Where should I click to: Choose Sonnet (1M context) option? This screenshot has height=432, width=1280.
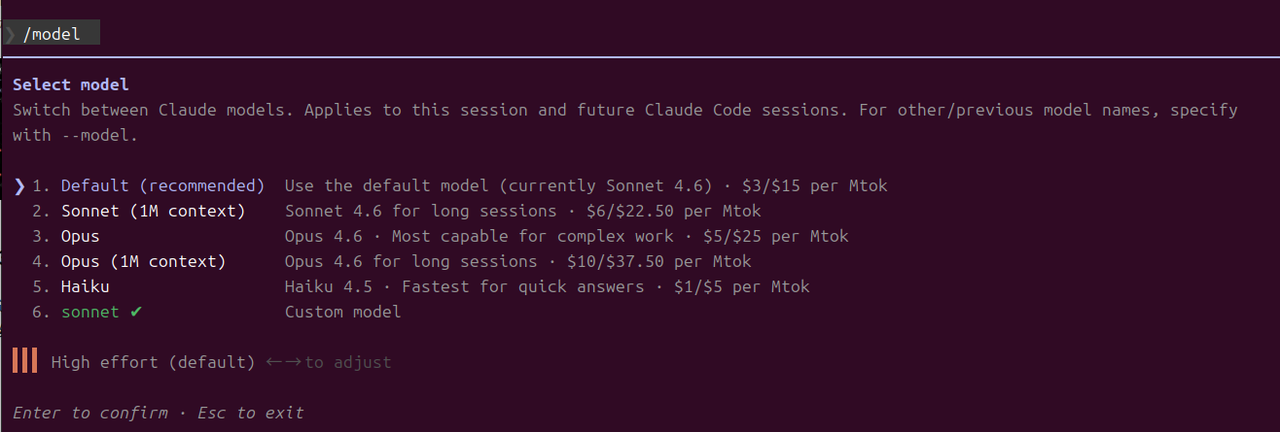coord(152,211)
